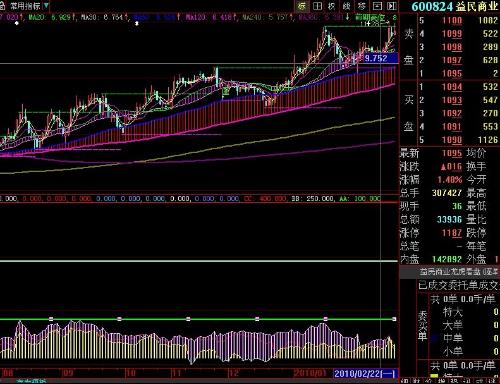Click the window layout box icon
Screen dimensions: 500x384
click(x=377, y=6)
